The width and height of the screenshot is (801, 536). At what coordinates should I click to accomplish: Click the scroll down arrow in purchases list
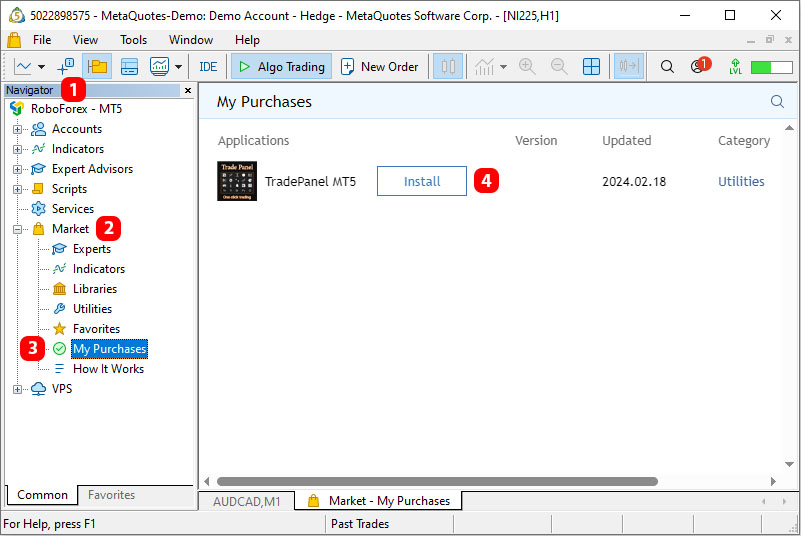click(789, 464)
